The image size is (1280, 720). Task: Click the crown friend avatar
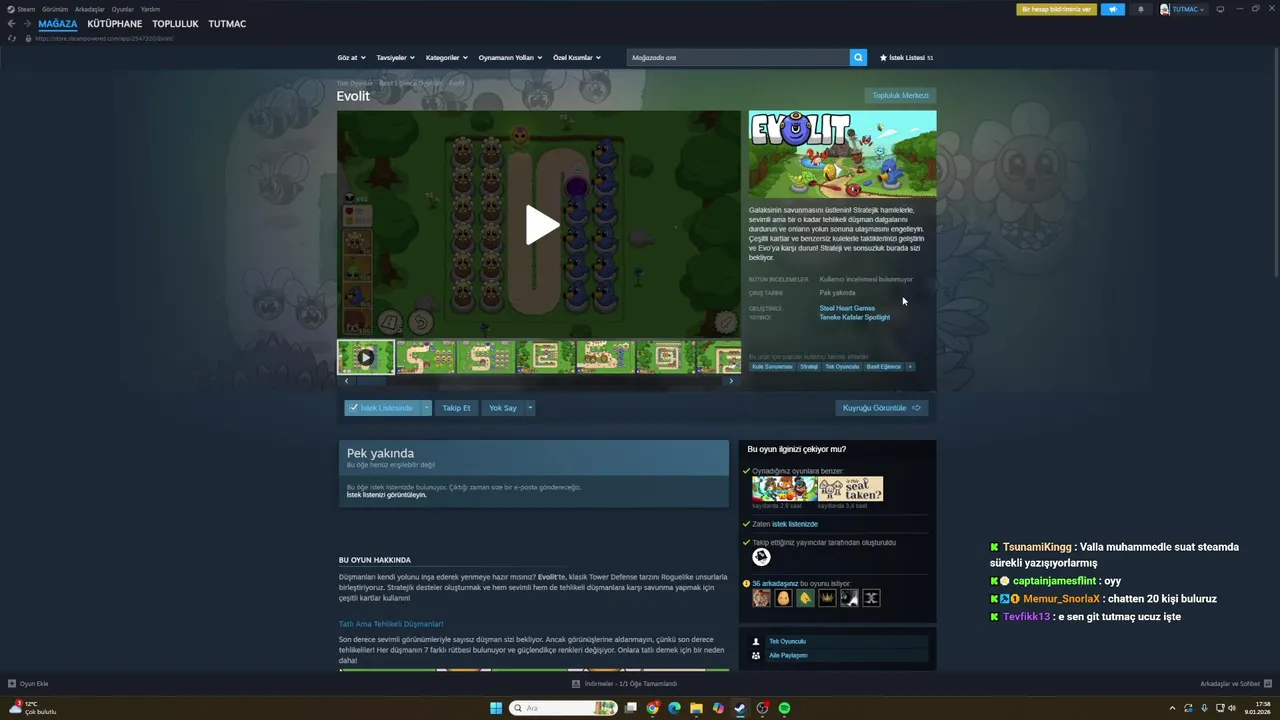pyautogui.click(x=827, y=598)
